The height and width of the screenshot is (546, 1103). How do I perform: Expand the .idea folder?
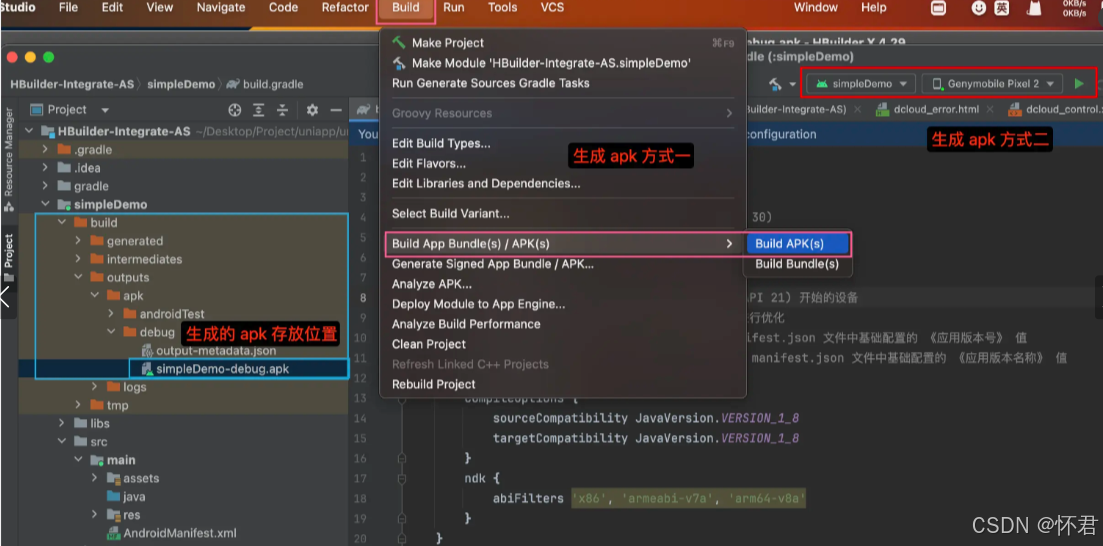pos(46,168)
